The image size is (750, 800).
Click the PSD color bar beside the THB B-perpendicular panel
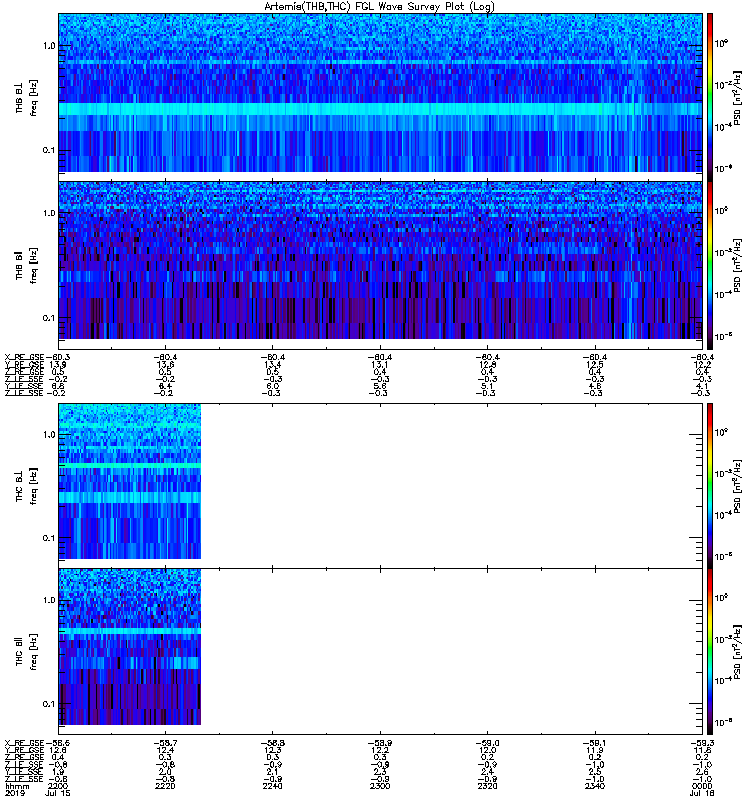coord(710,96)
